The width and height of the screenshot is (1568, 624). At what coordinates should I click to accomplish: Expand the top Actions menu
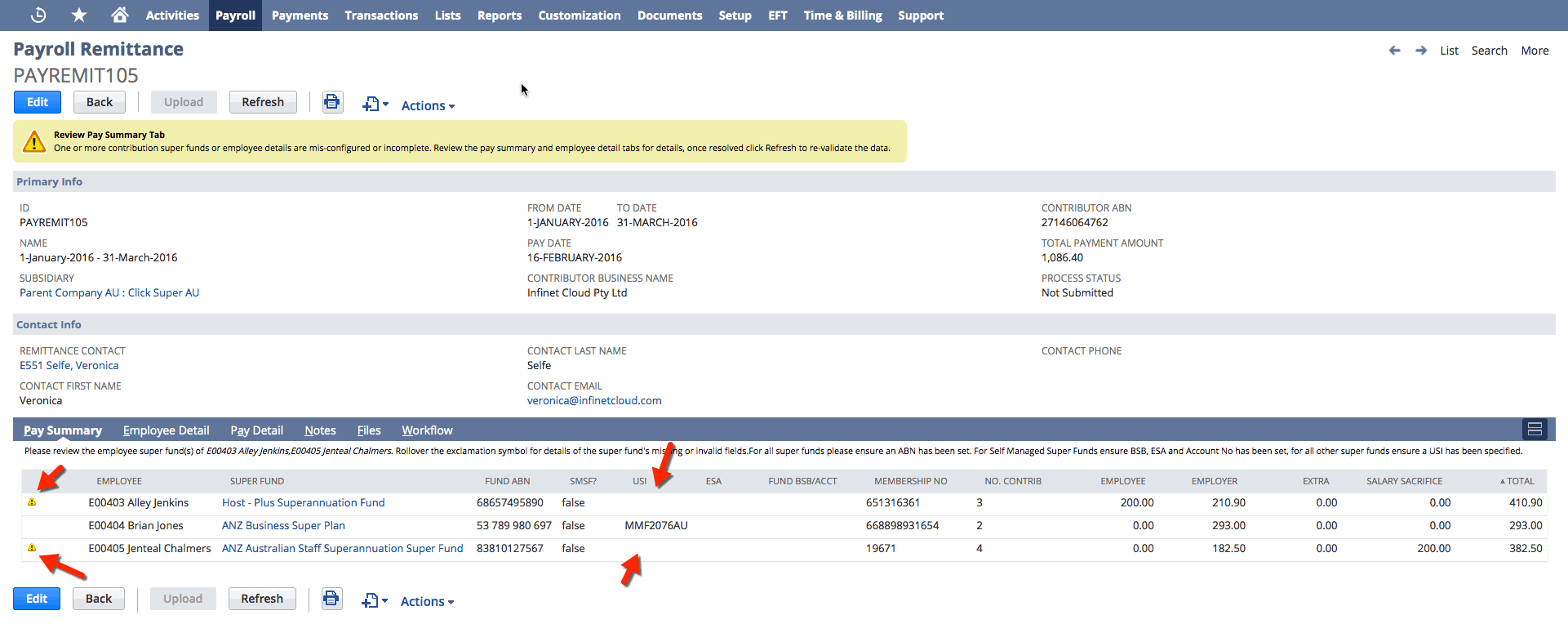coord(428,105)
